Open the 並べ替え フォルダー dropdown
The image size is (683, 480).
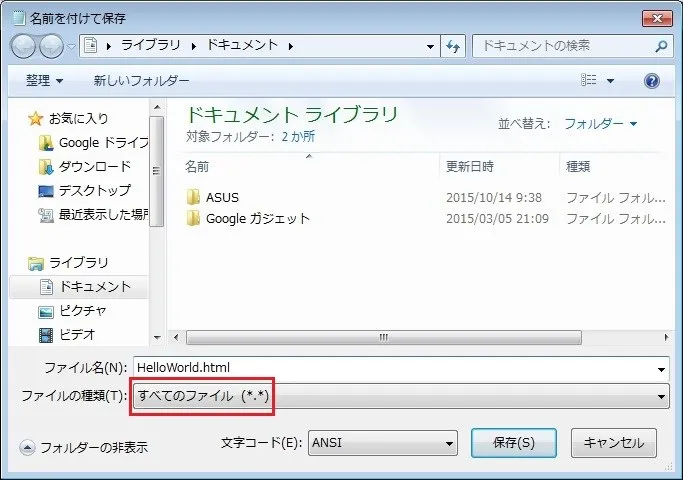[600, 124]
